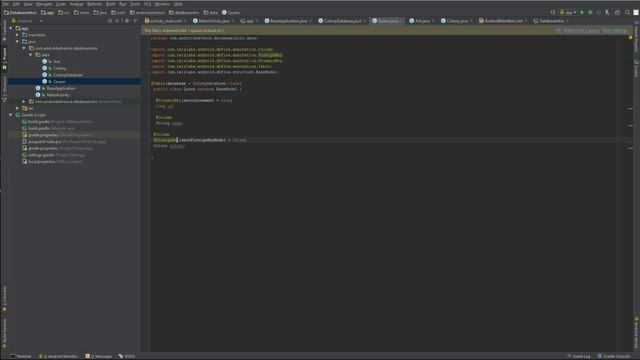The width and height of the screenshot is (640, 360).
Task: Open proguard-rules.pro file
Action: tap(64, 142)
